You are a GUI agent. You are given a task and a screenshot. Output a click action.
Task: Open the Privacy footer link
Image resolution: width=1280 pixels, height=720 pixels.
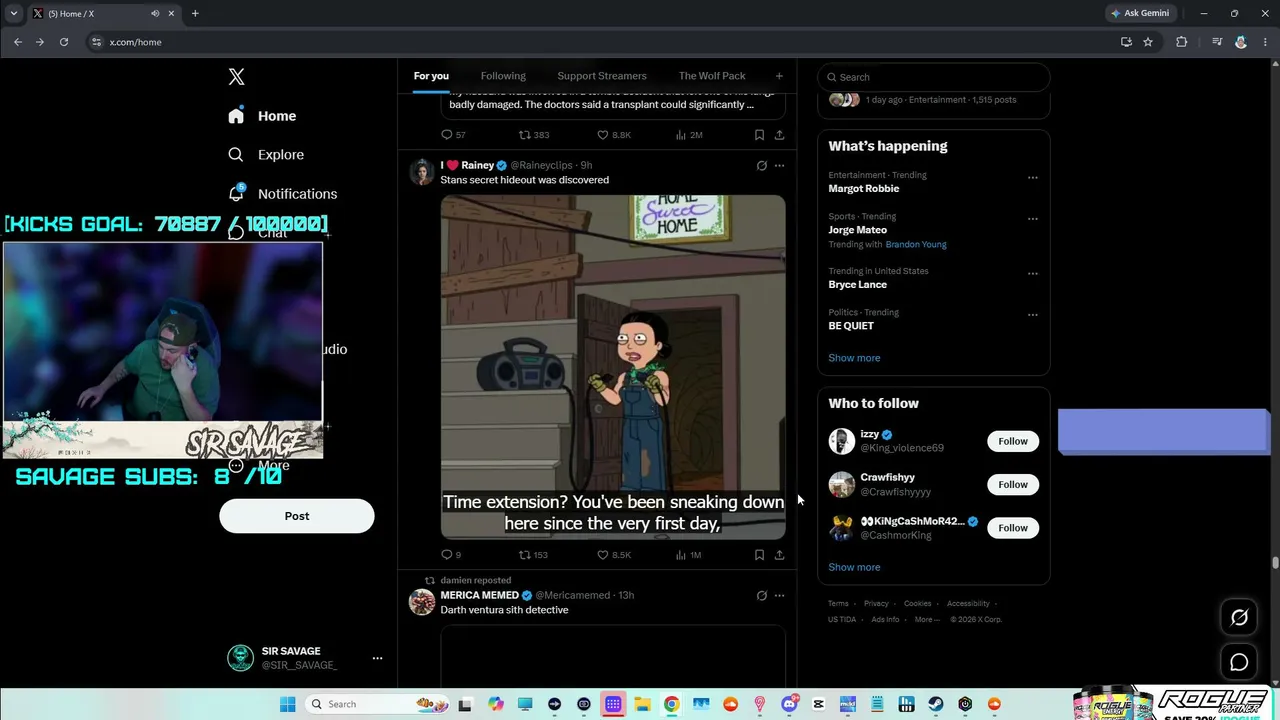876,604
